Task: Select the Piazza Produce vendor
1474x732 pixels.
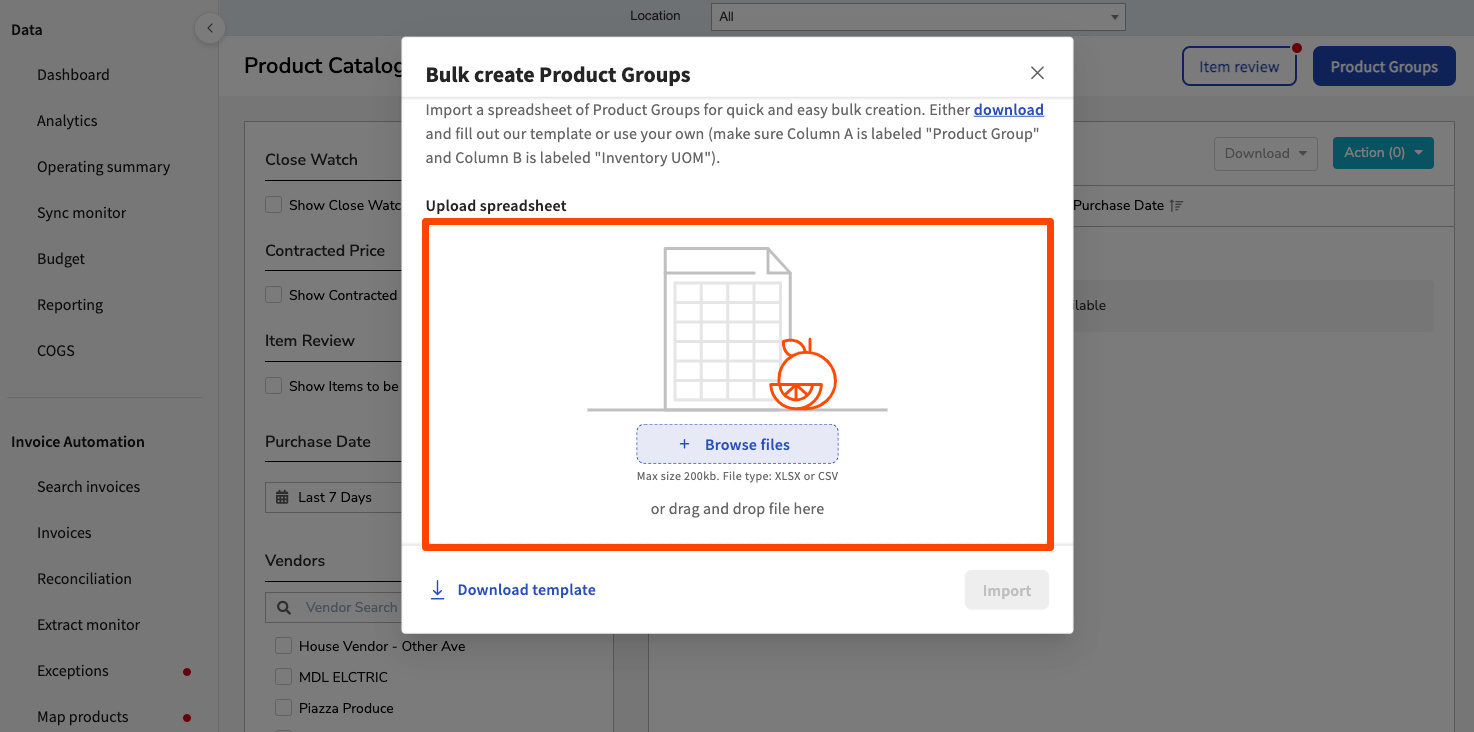Action: 283,707
